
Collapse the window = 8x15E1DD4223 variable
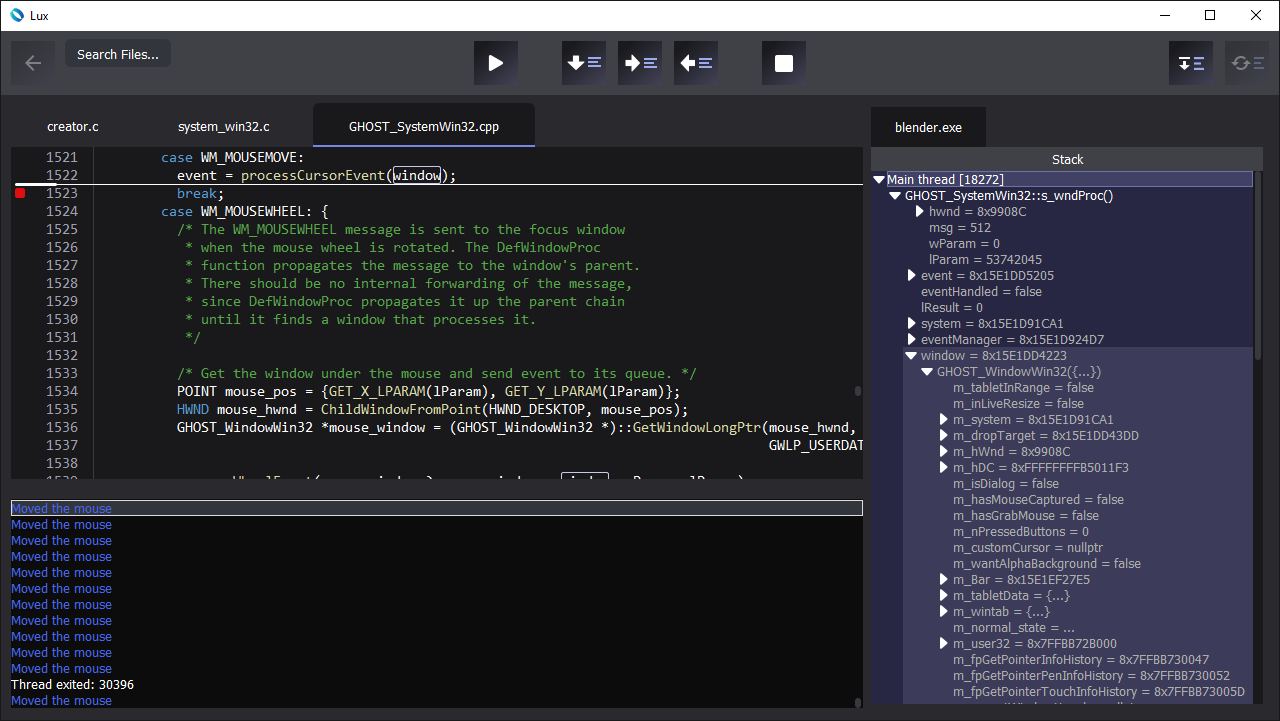click(x=911, y=356)
